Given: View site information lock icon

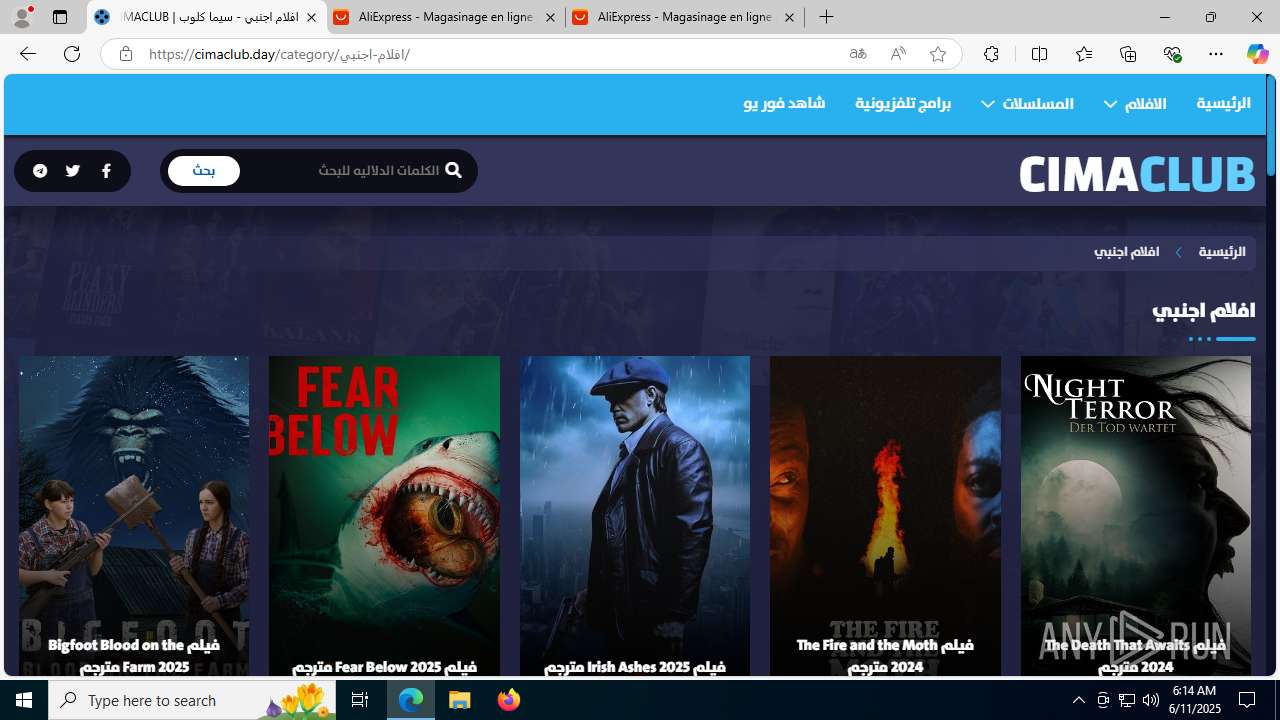Looking at the screenshot, I should tap(125, 54).
